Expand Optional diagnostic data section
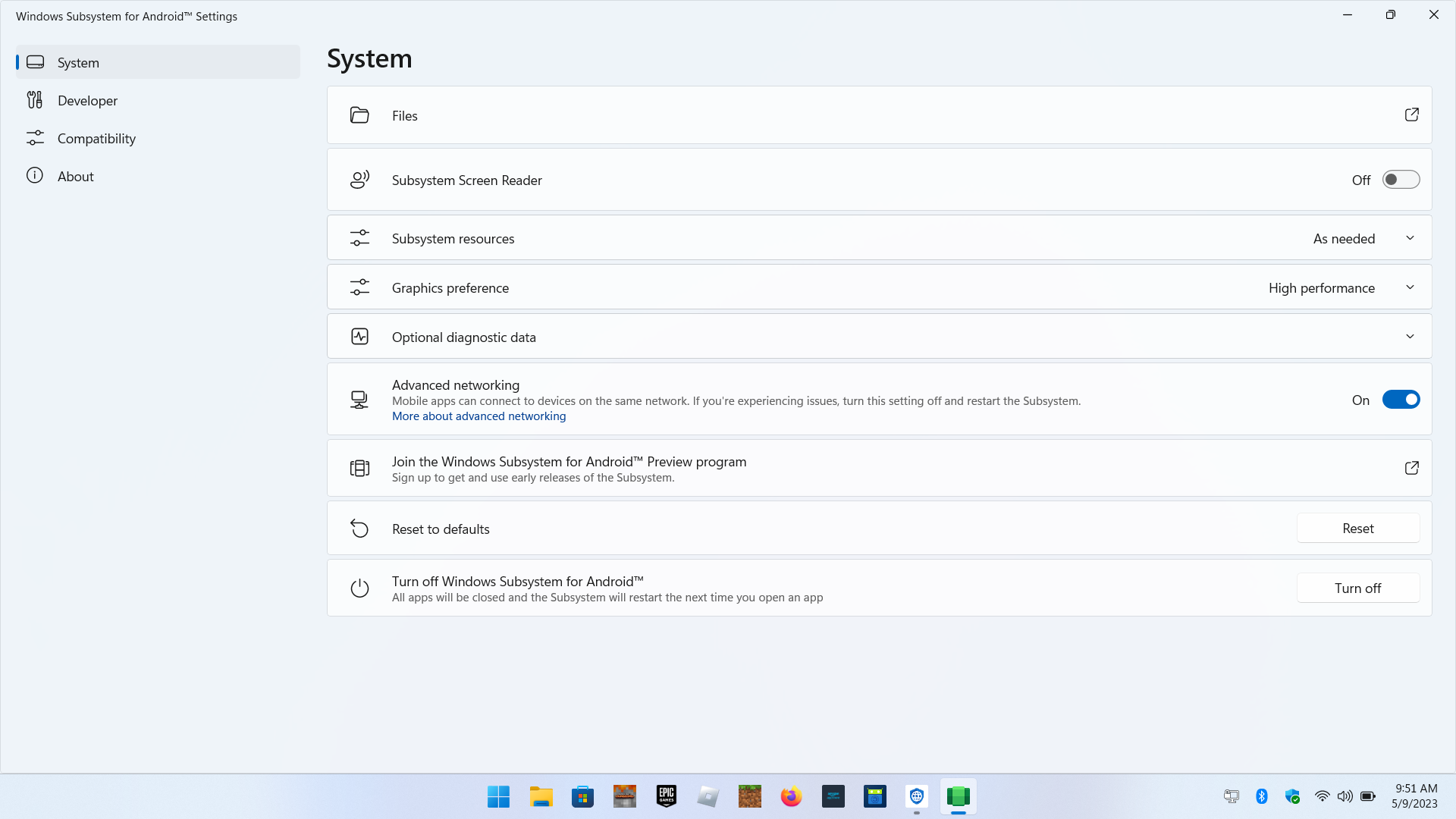1456x819 pixels. tap(1410, 337)
